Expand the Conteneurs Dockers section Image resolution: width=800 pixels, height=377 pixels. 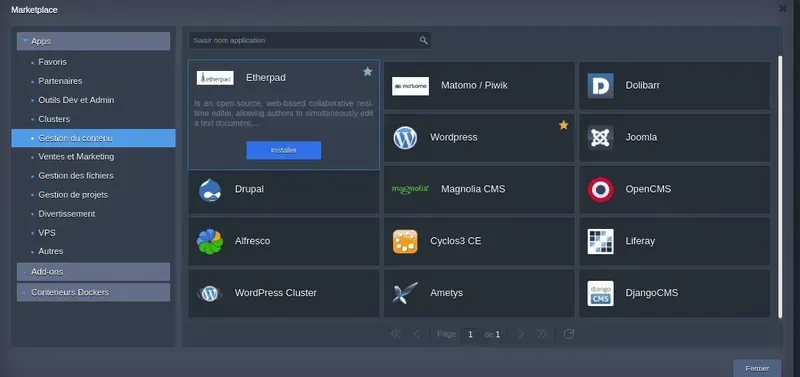93,292
